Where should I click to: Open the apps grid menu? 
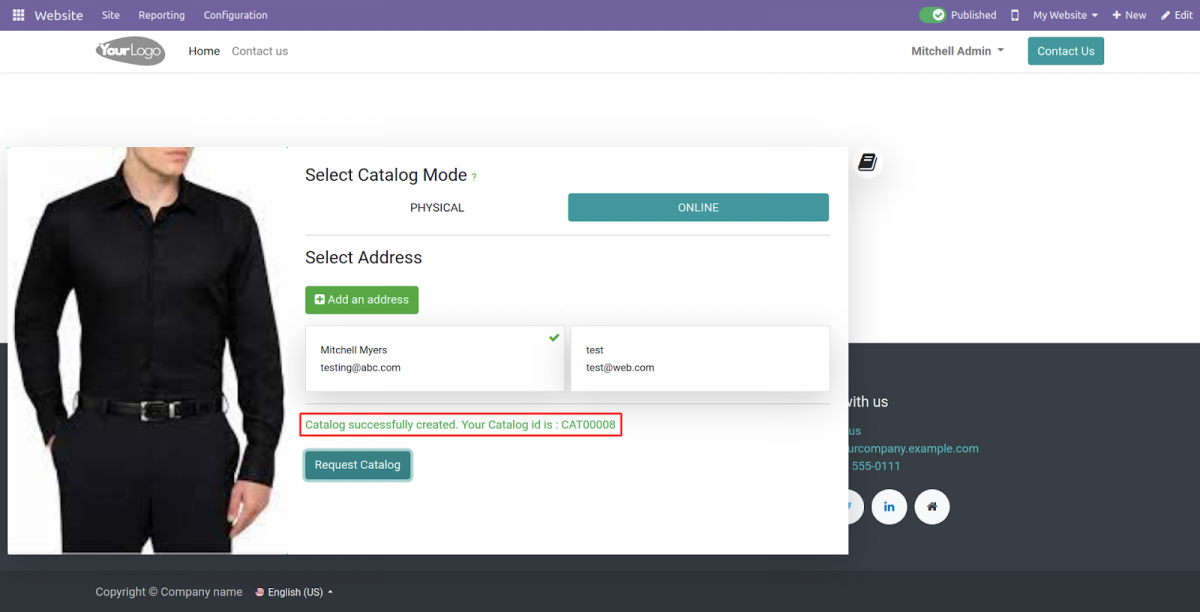tap(17, 14)
